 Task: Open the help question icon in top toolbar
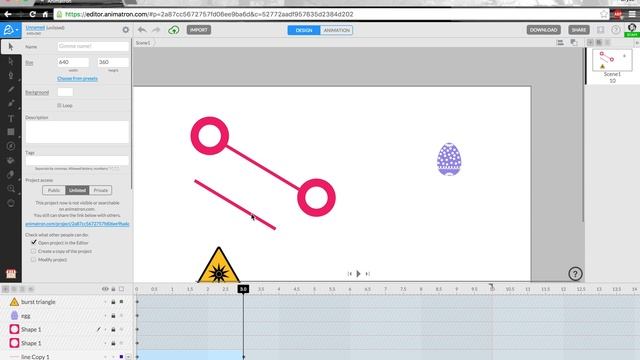point(616,30)
